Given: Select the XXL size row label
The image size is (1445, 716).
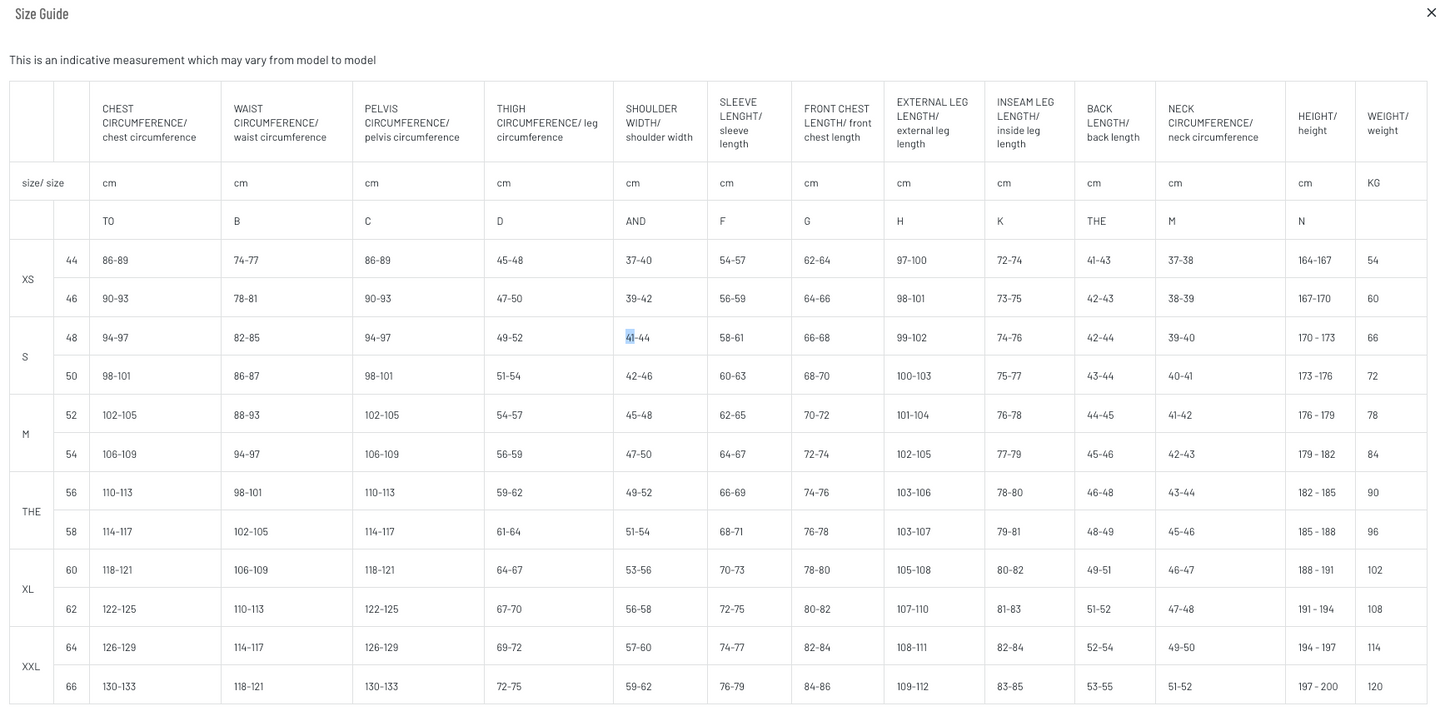Looking at the screenshot, I should point(31,666).
